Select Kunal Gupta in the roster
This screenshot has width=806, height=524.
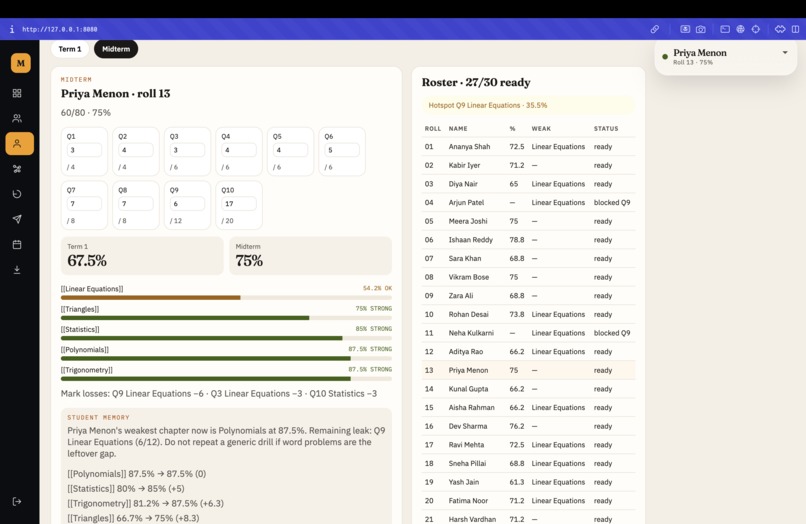tap(528, 389)
